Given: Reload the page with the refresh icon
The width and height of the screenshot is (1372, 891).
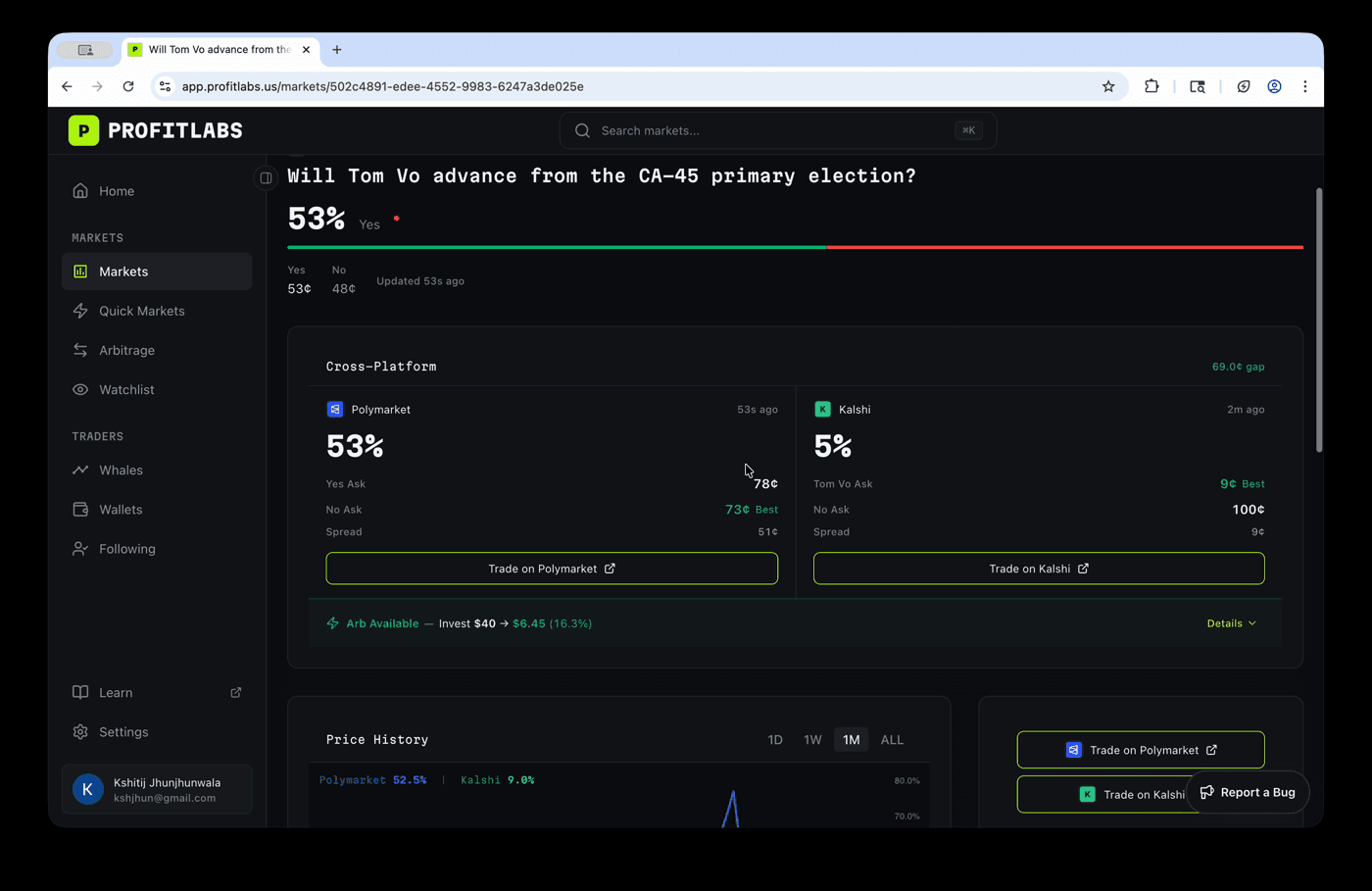Looking at the screenshot, I should [x=128, y=86].
